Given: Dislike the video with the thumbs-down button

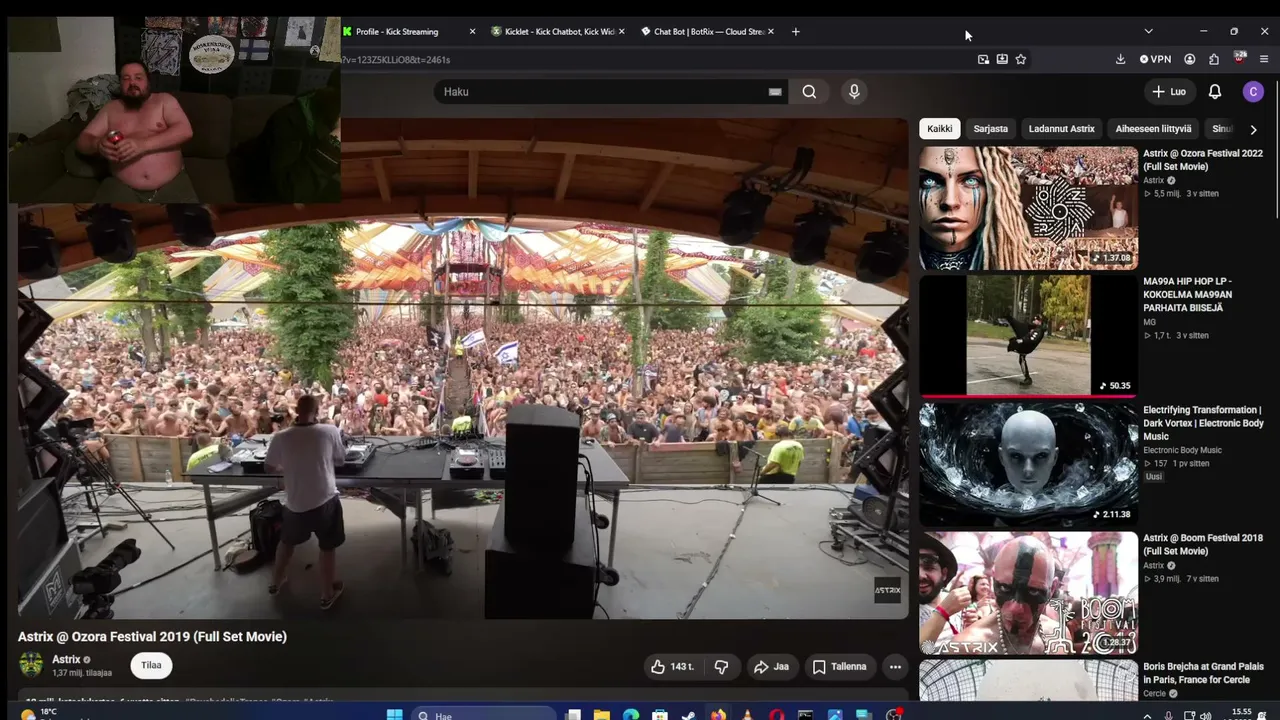Looking at the screenshot, I should [x=721, y=667].
